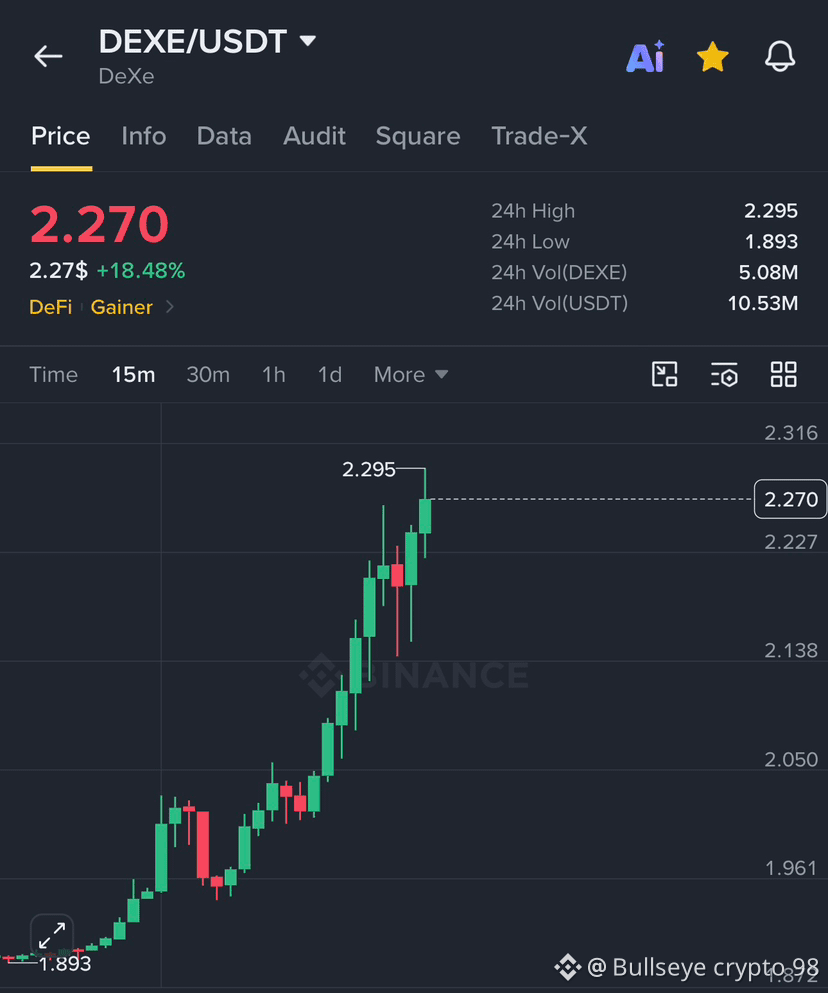
Task: Select the Time chart interval
Action: coord(54,375)
